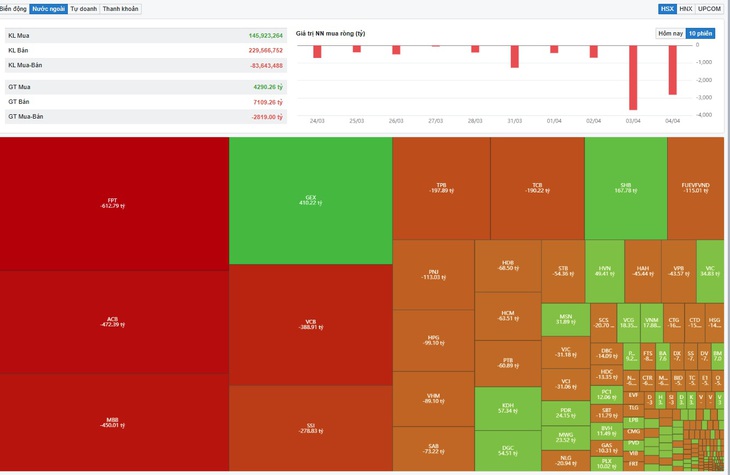This screenshot has width=730, height=475.
Task: Switch to the Biến động tab
Action: click(x=14, y=9)
